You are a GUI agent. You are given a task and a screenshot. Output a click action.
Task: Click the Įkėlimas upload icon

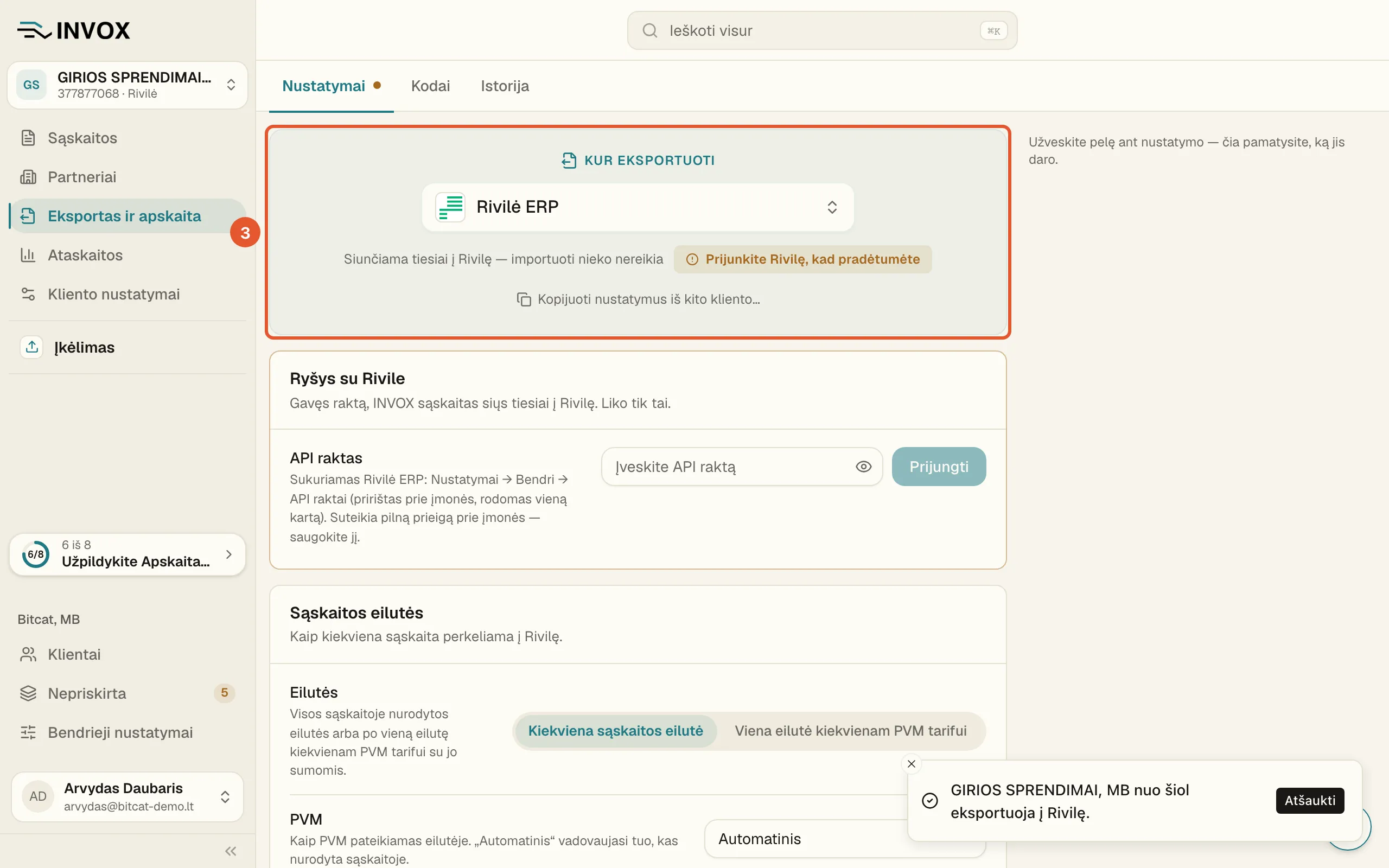(31, 347)
